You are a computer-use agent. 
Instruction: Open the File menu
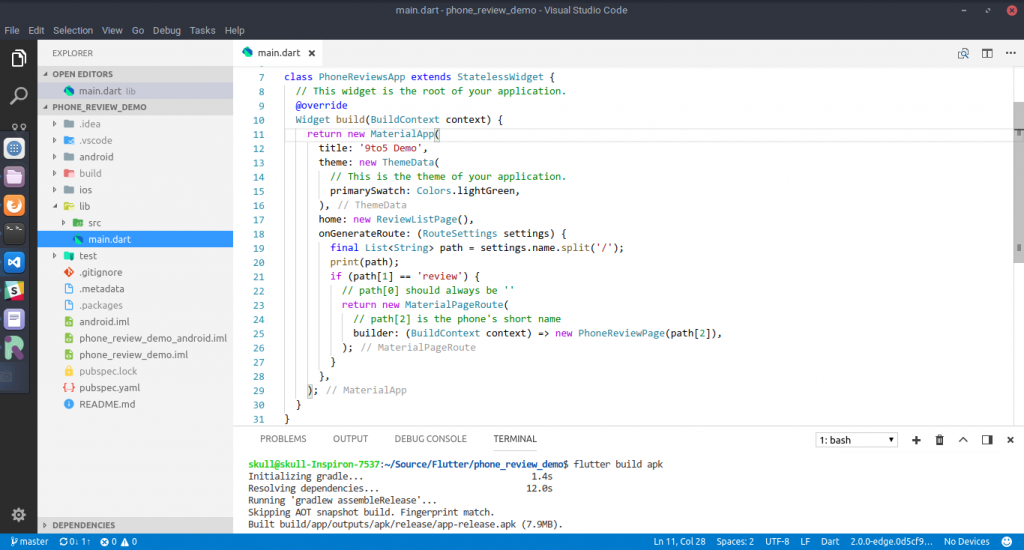pyautogui.click(x=12, y=30)
